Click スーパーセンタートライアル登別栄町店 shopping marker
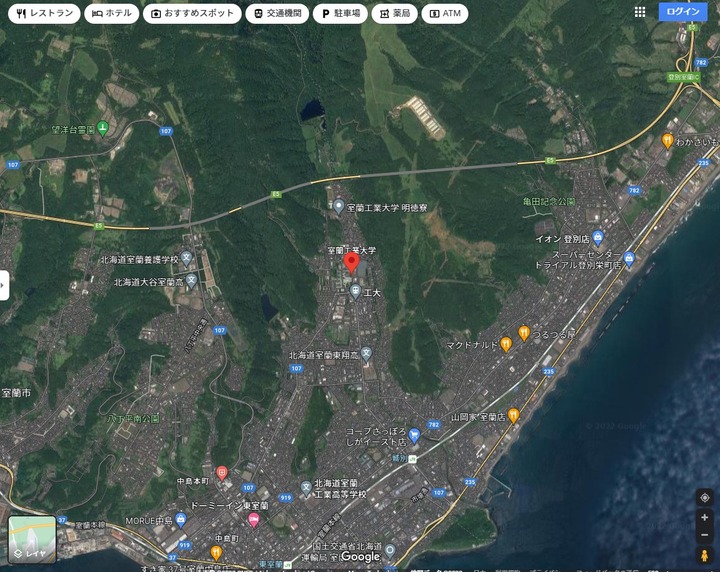 coord(629,258)
